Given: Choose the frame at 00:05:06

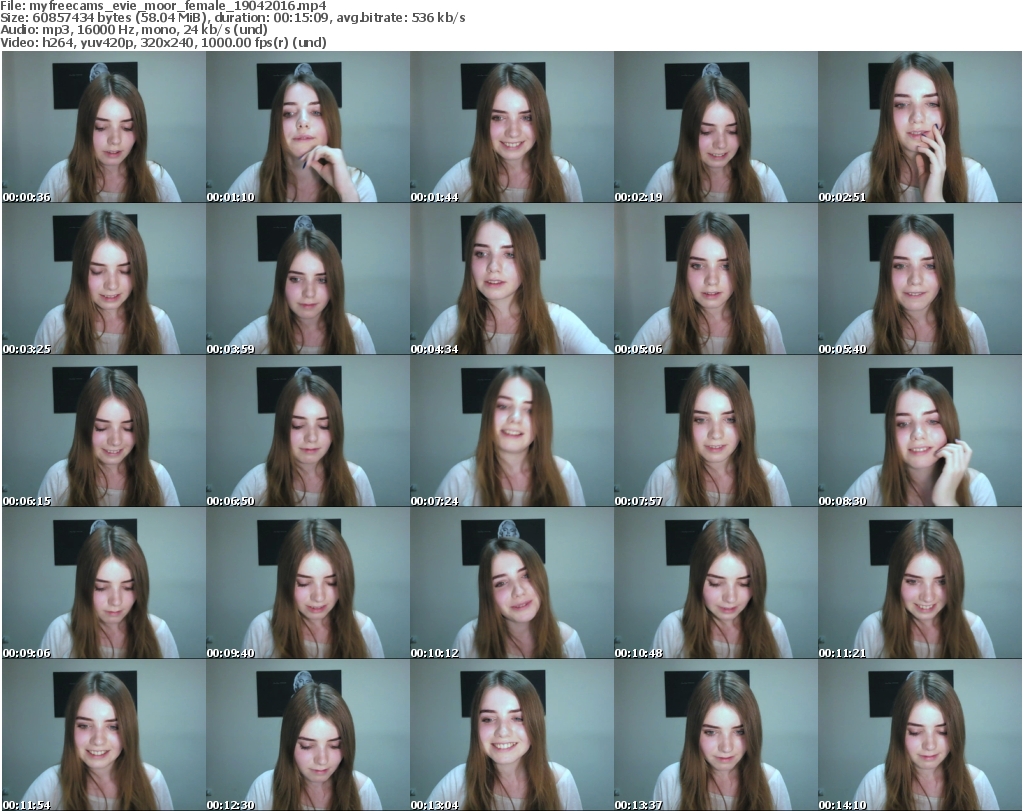Looking at the screenshot, I should (716, 279).
